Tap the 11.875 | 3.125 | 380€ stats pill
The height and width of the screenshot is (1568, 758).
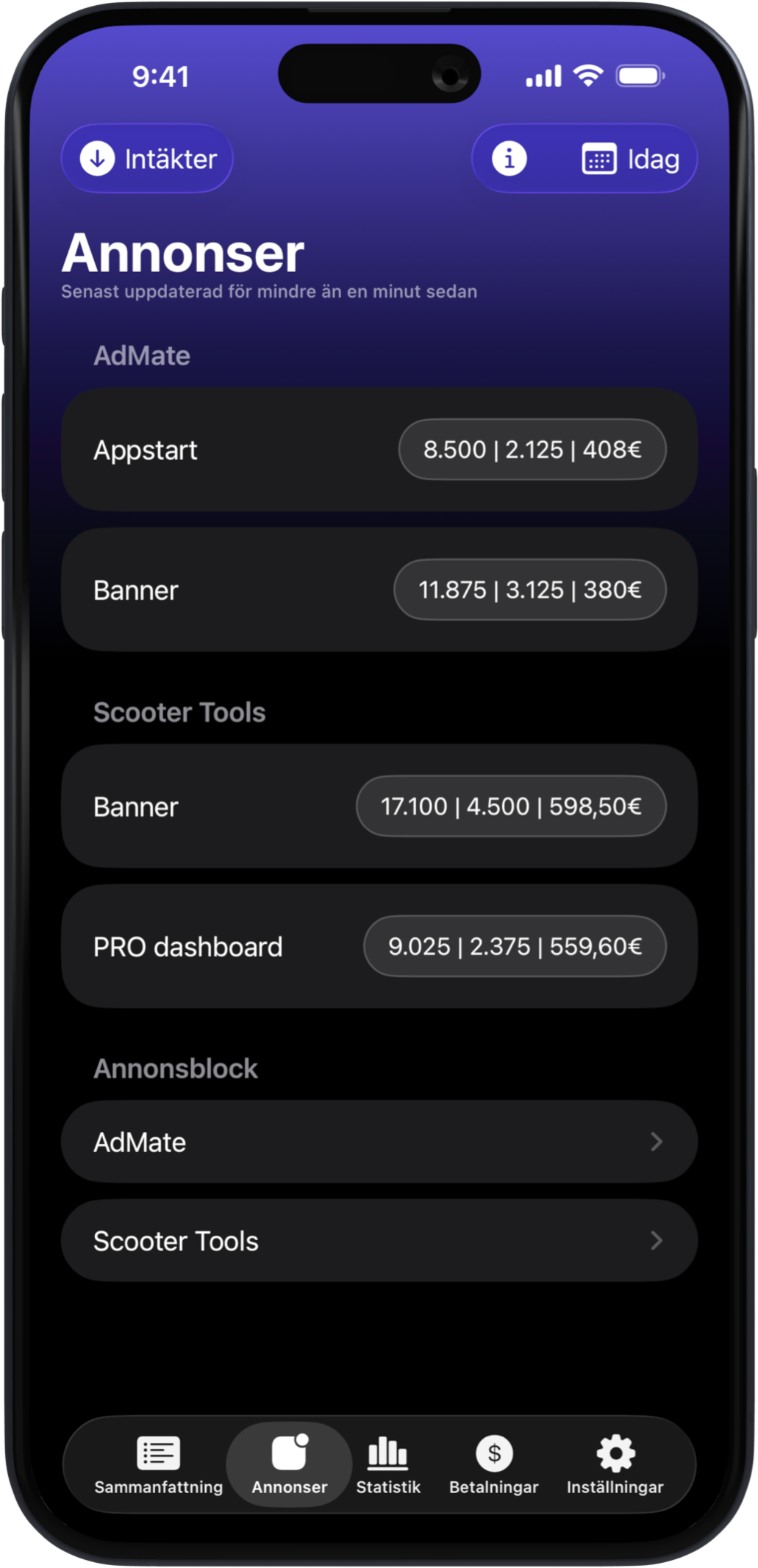[530, 590]
